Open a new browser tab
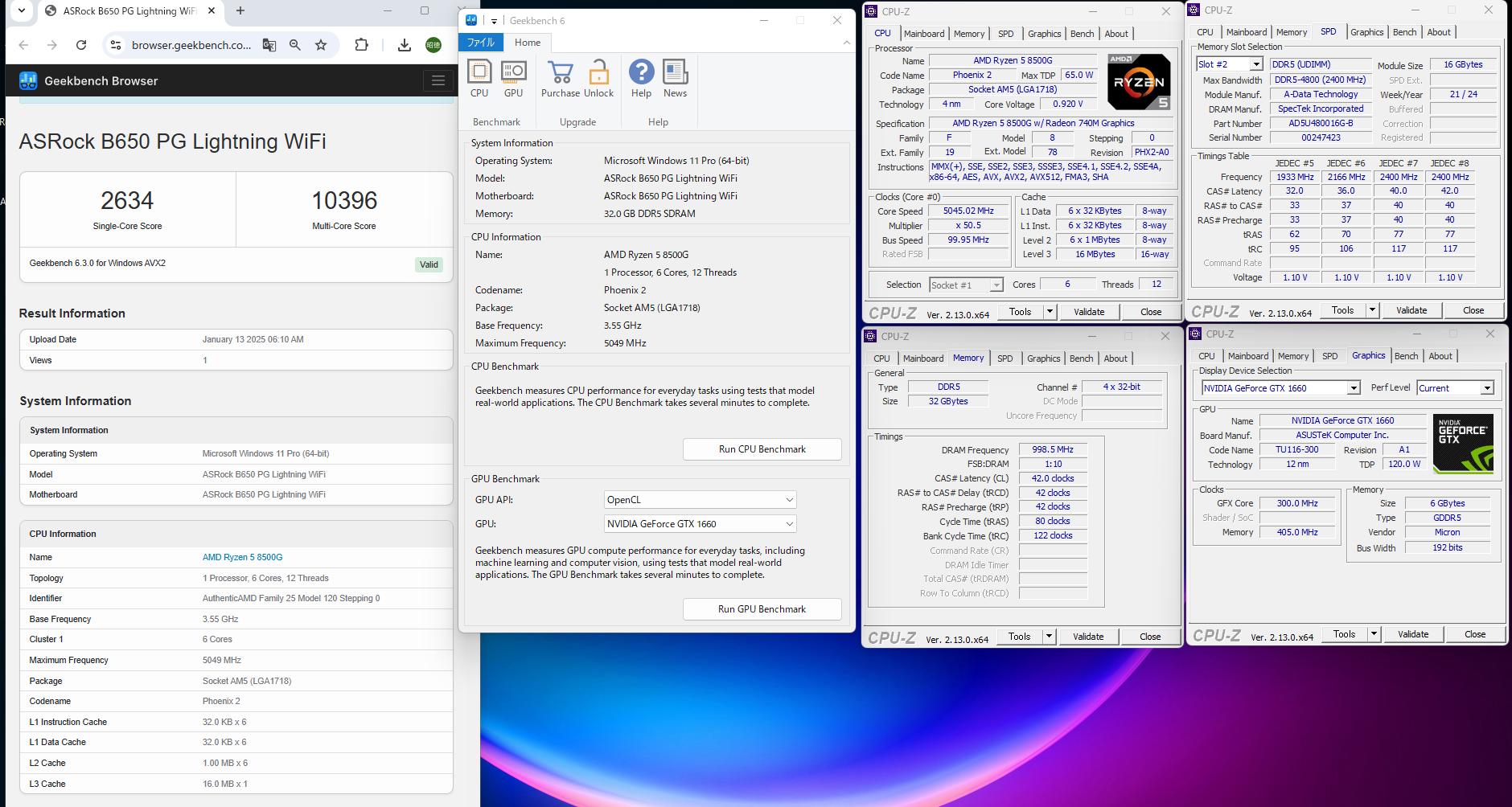Viewport: 1512px width, 807px height. [x=240, y=10]
